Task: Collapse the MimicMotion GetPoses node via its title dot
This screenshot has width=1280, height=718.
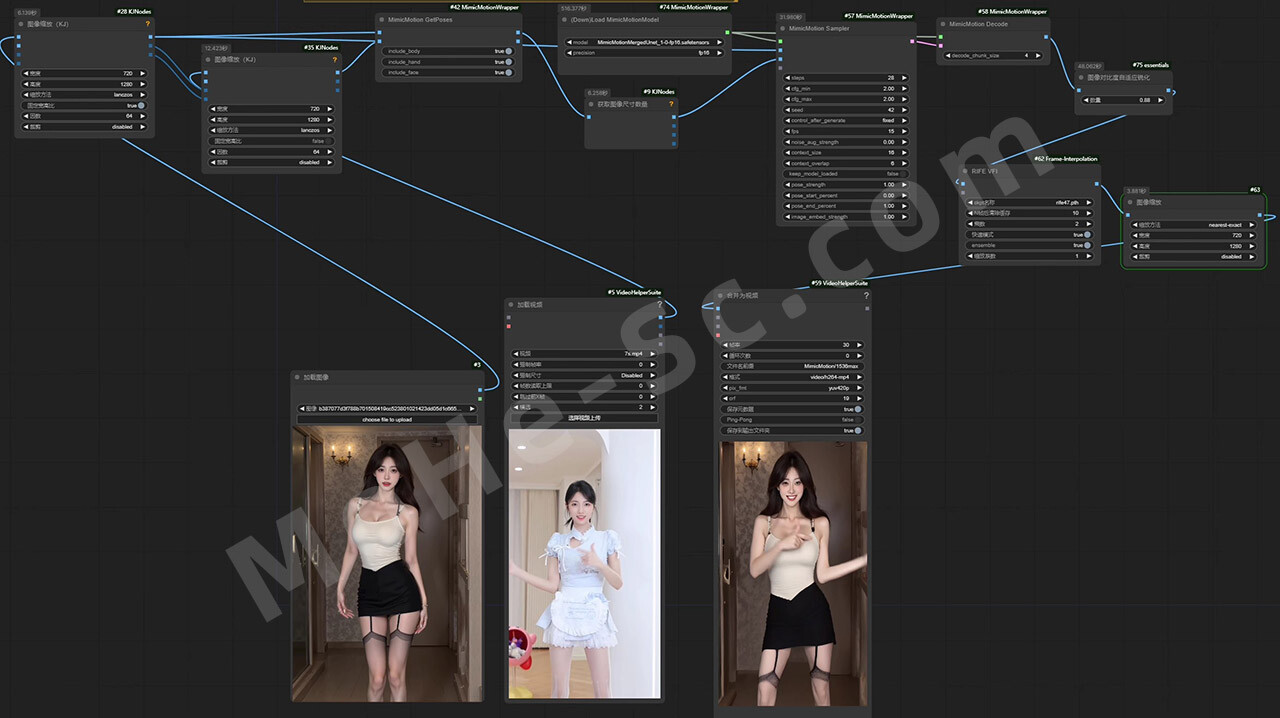Action: (x=381, y=19)
